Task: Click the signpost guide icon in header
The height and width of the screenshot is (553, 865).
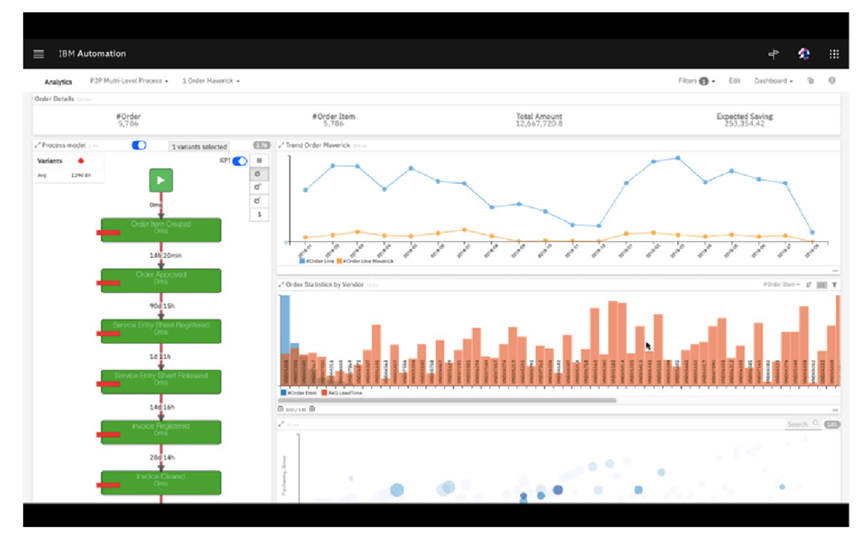Action: 773,54
